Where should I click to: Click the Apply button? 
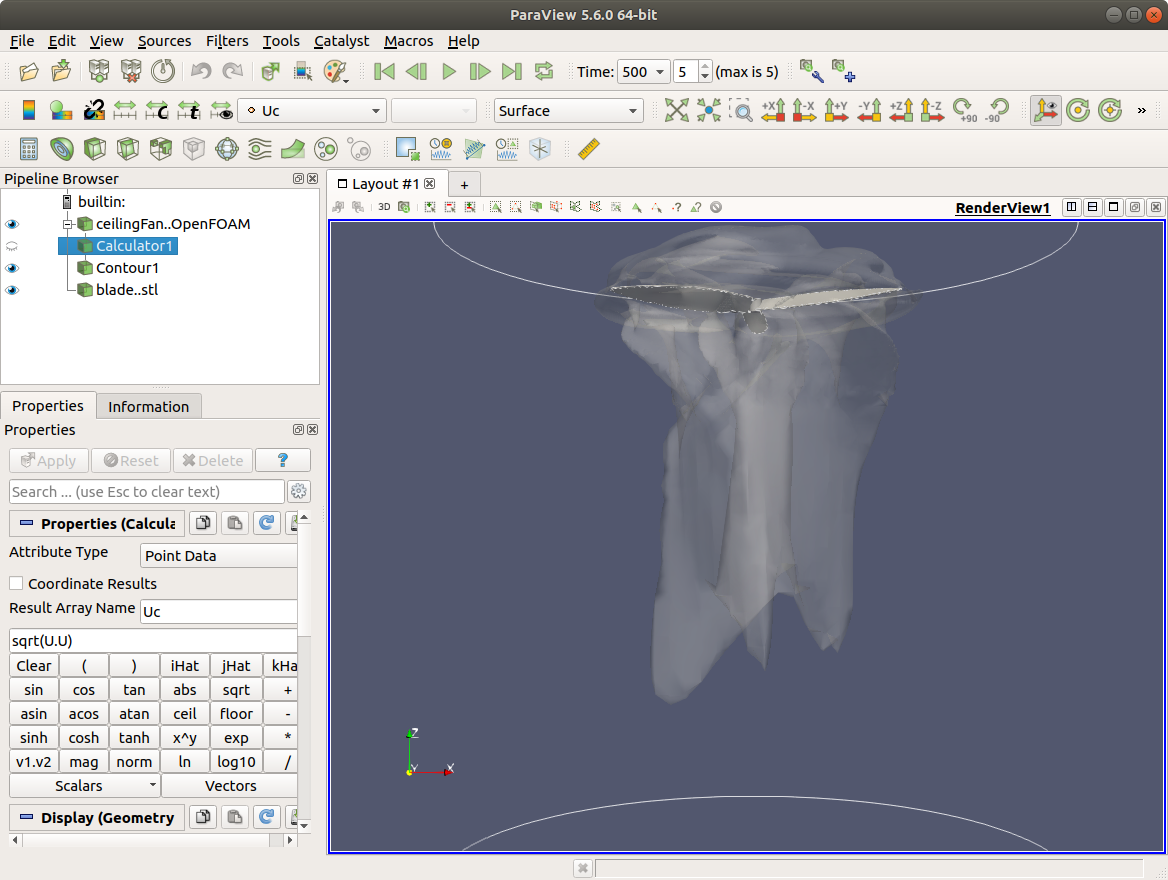(x=48, y=460)
